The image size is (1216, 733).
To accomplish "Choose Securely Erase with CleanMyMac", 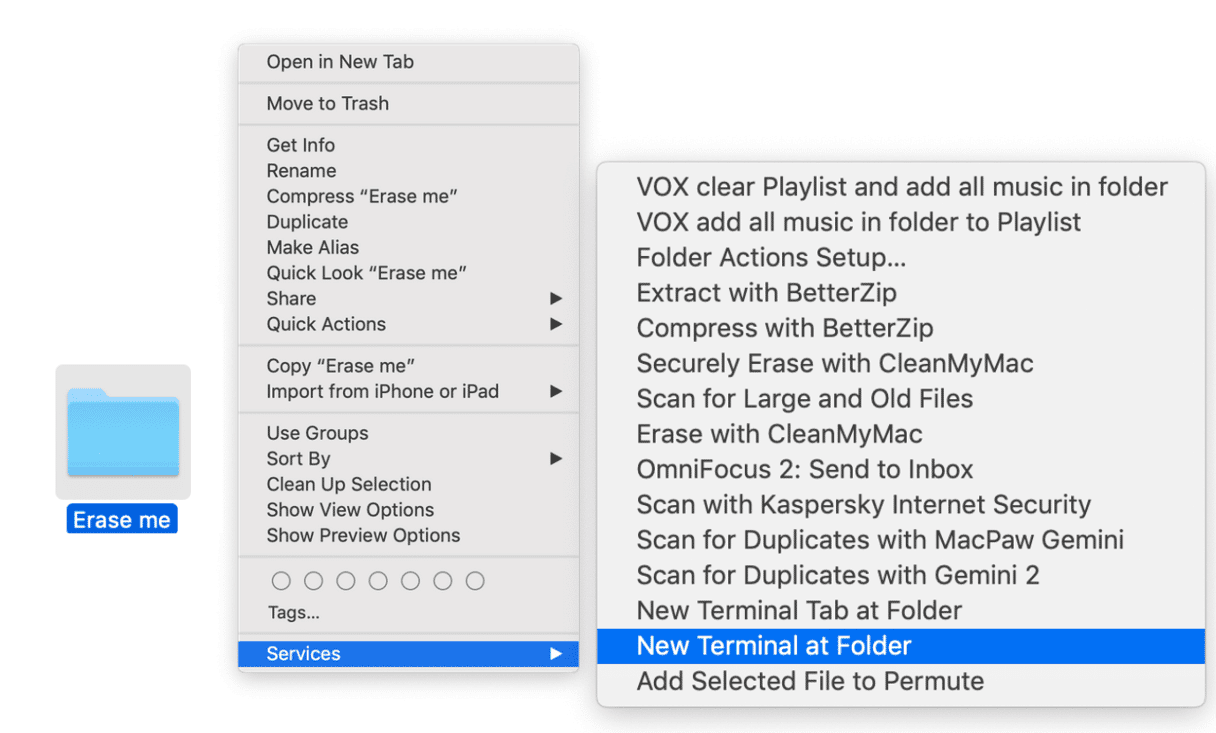I will [834, 363].
